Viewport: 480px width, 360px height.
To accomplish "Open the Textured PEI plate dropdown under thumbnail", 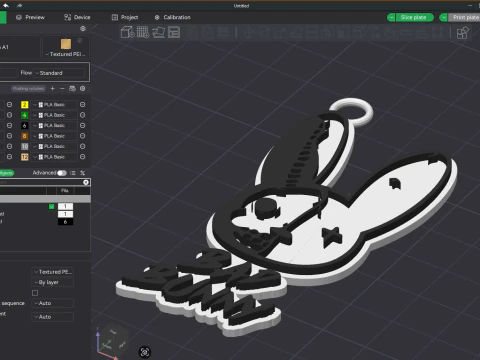I will tap(66, 54).
